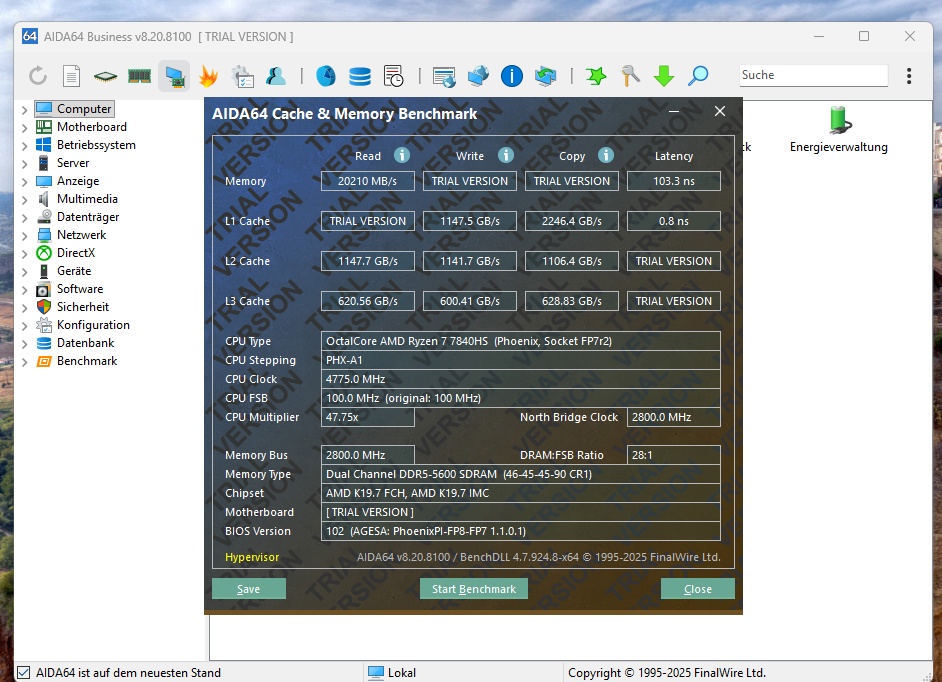Viewport: 942px width, 682px height.
Task: Click the L1 Cache copy value 2246.4 GB/s
Action: [x=572, y=221]
